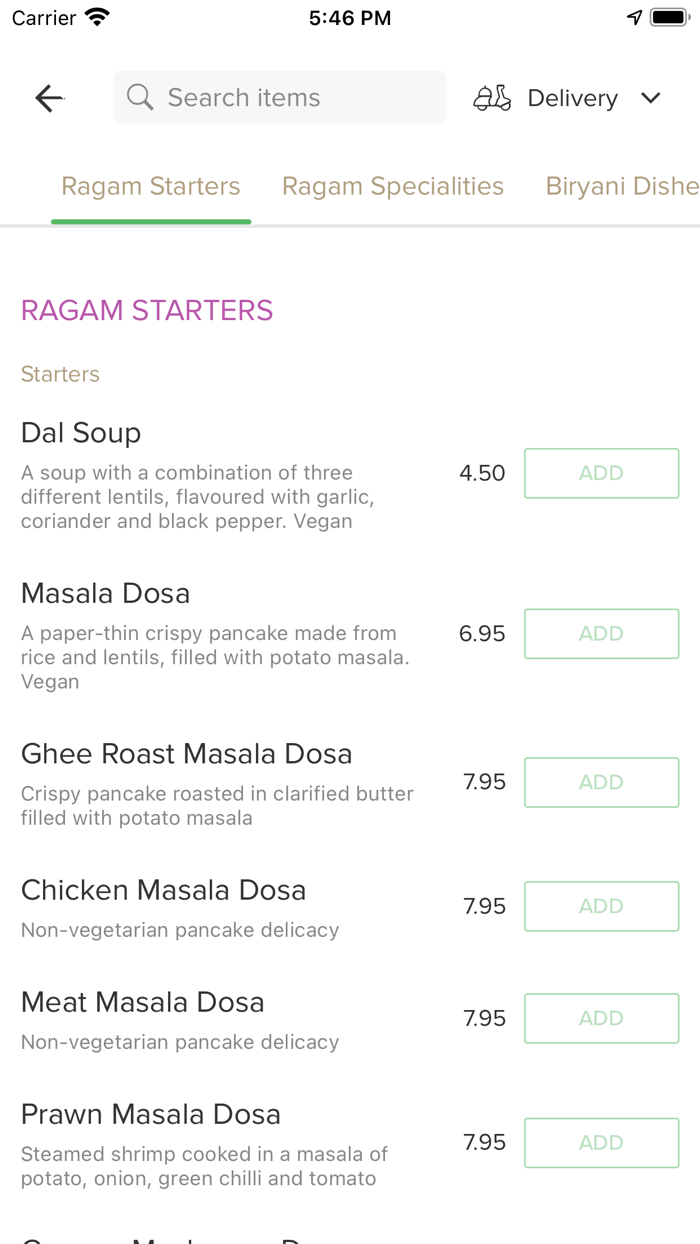The width and height of the screenshot is (700, 1244).
Task: Tap the delivery scooter icon
Action: (492, 98)
